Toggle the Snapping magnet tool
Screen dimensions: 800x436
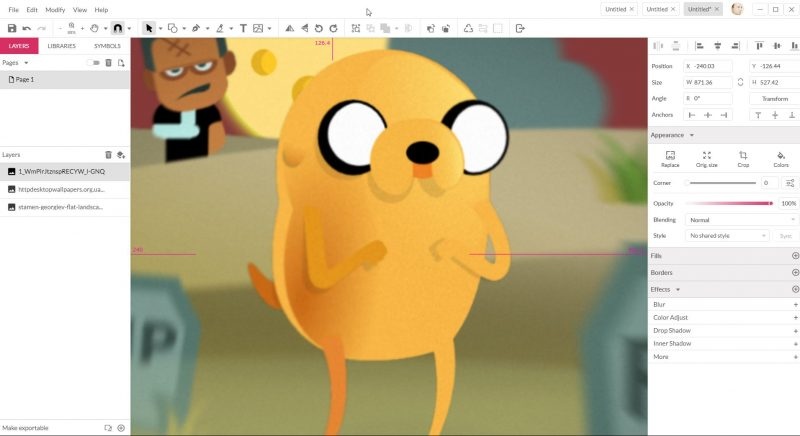pyautogui.click(x=117, y=29)
